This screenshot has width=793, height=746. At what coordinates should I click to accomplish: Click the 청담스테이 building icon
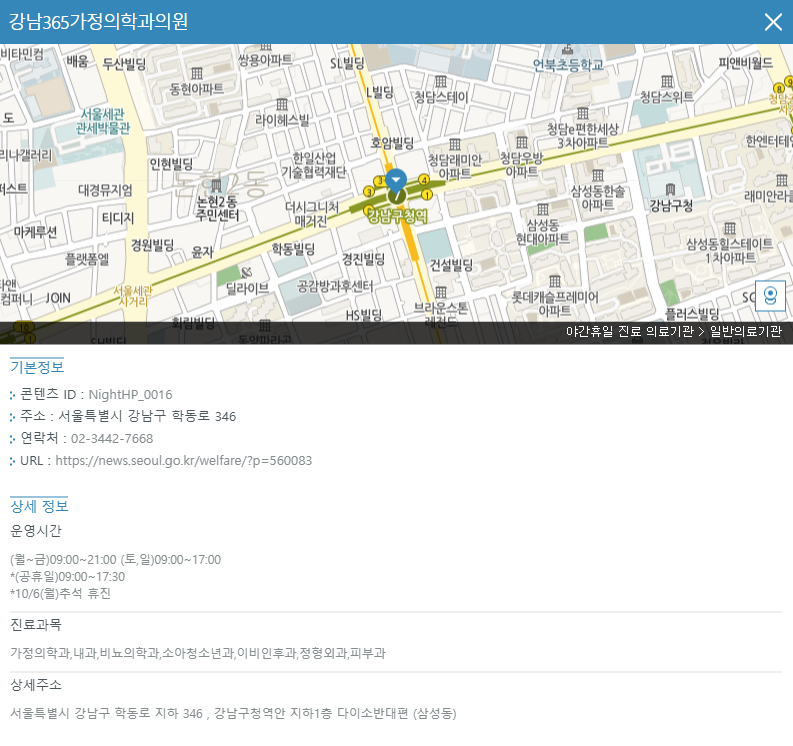[x=441, y=82]
